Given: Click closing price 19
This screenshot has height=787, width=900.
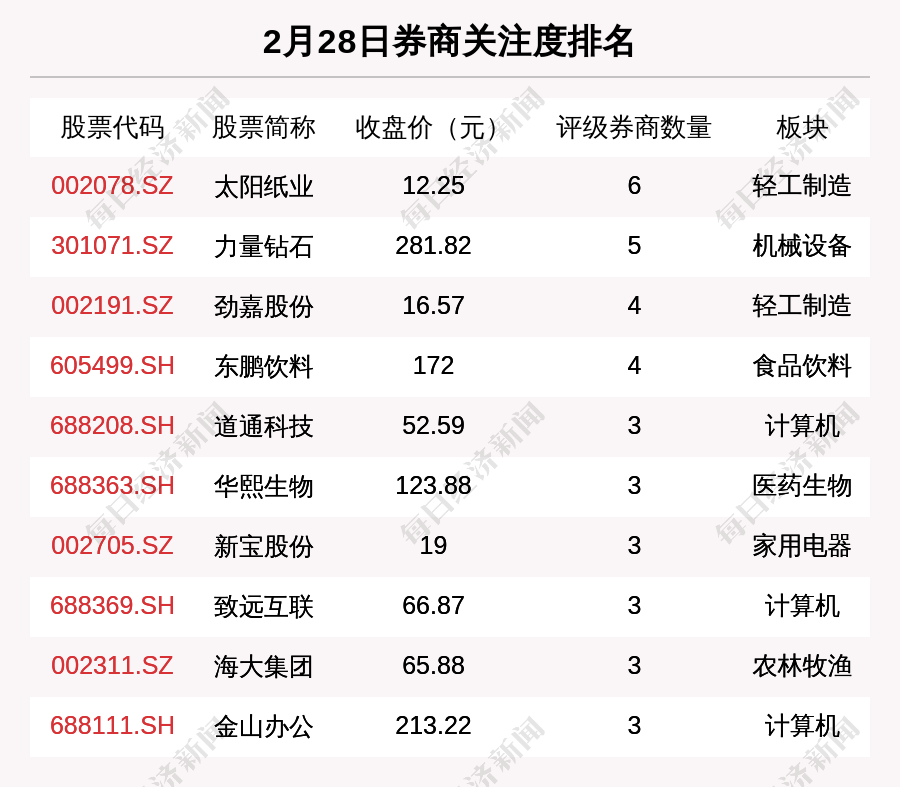Looking at the screenshot, I should (433, 545).
